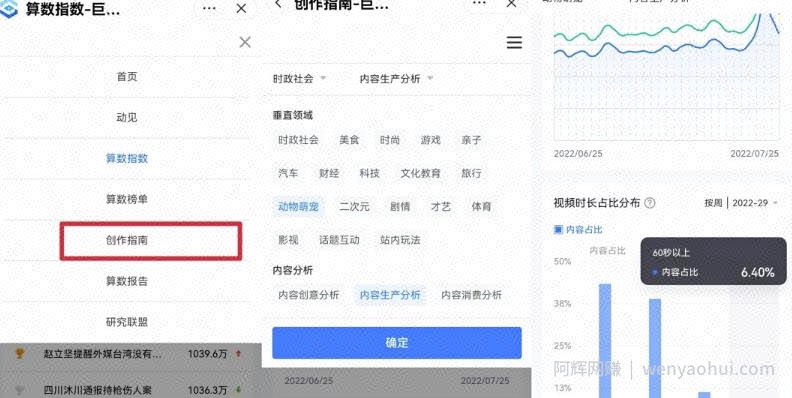Choose the 文化教育 category chip
Image resolution: width=792 pixels, height=398 pixels.
pos(420,174)
